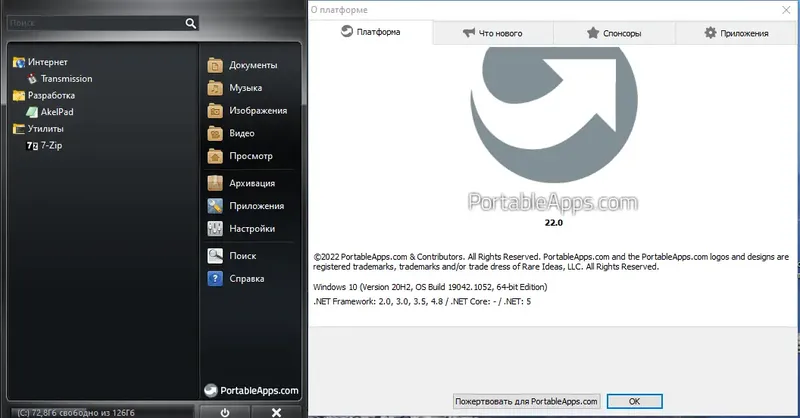This screenshot has width=800, height=418.
Task: Click the Настройки sliders icon
Action: (x=215, y=229)
